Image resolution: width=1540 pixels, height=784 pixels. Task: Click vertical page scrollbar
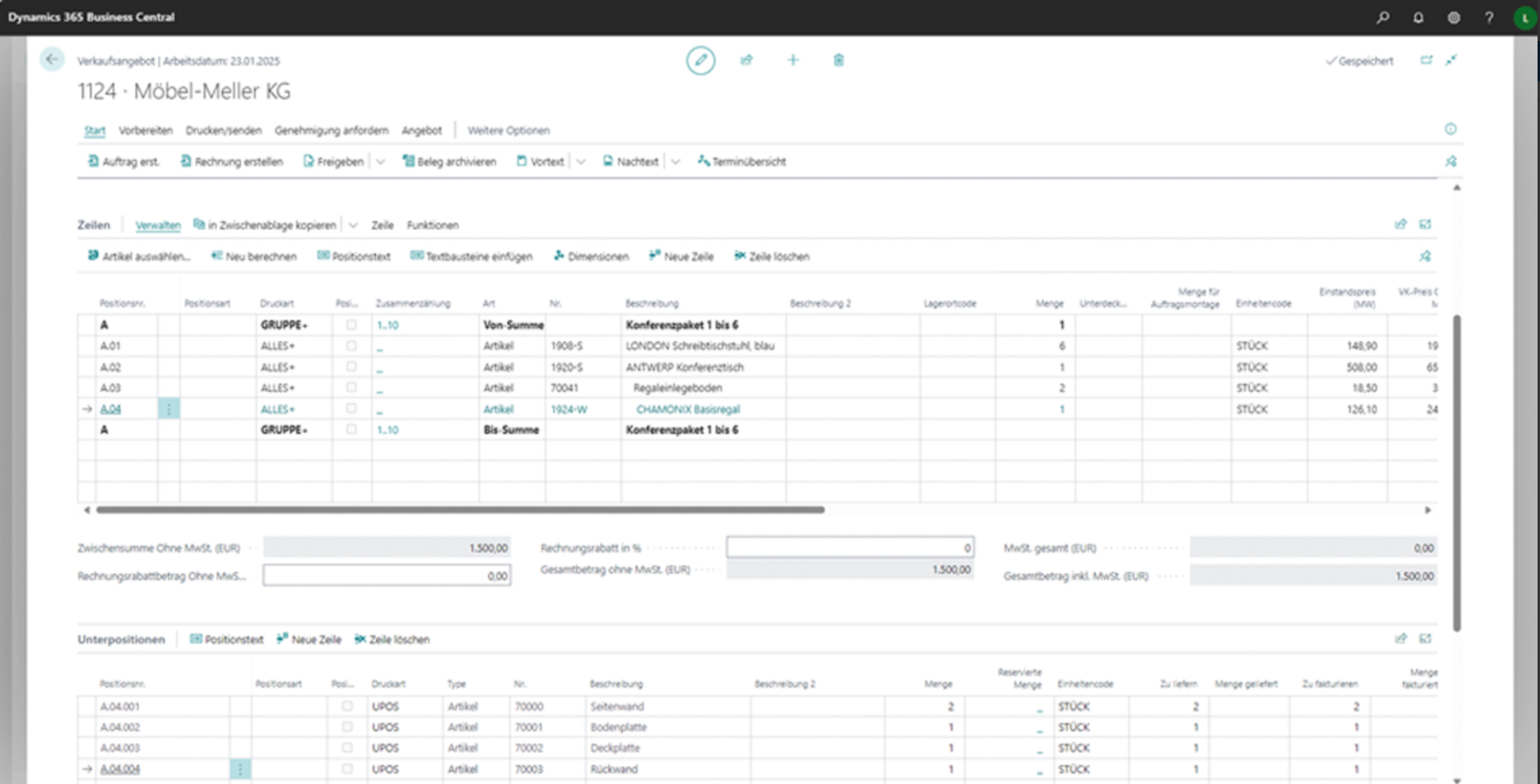click(x=1457, y=473)
